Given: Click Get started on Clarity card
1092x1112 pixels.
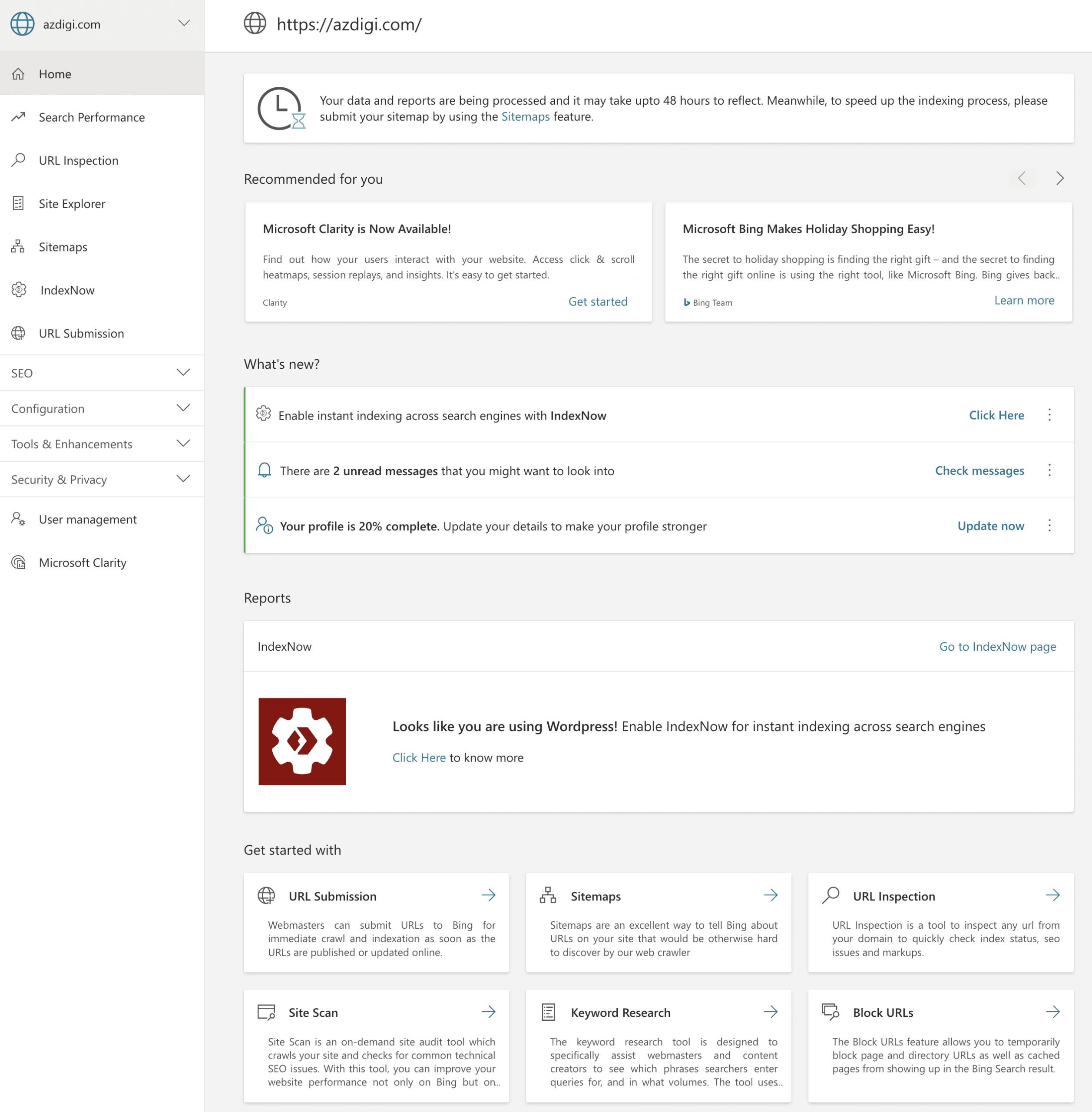Looking at the screenshot, I should (x=598, y=301).
